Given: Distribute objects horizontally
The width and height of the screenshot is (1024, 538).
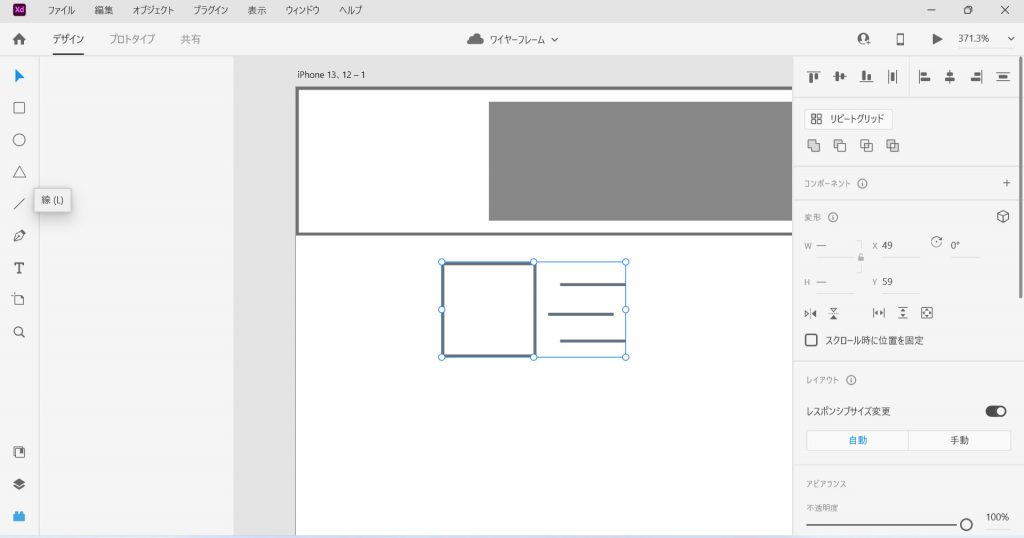Looking at the screenshot, I should pos(893,76).
